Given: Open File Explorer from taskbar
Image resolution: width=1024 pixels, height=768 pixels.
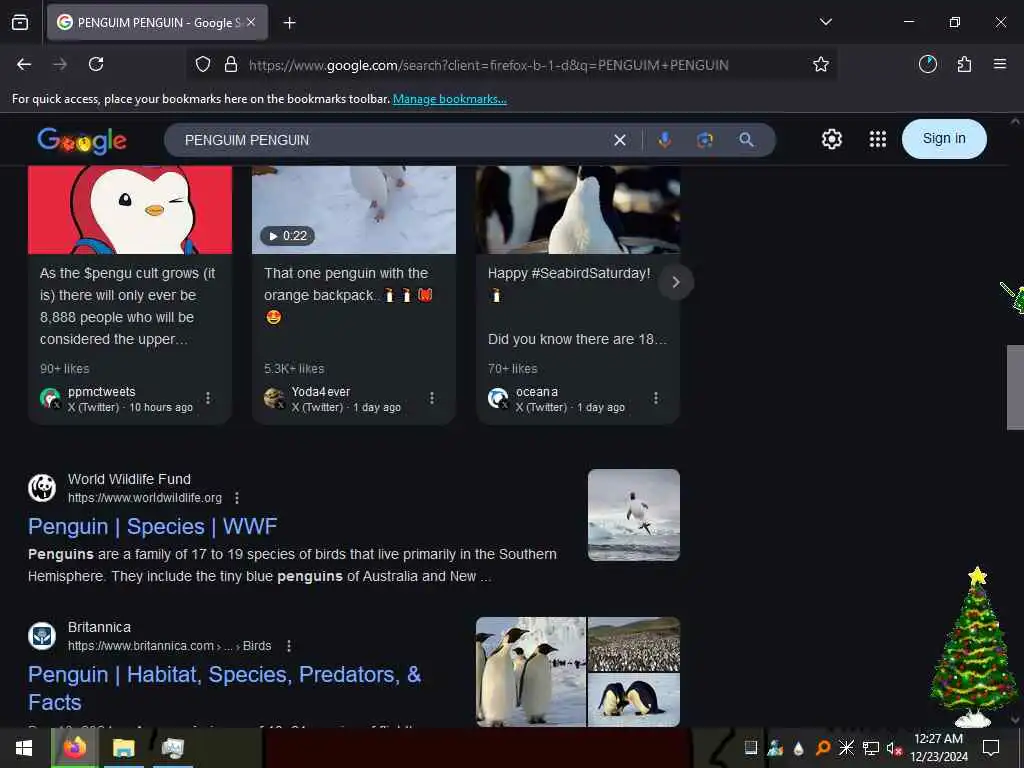Looking at the screenshot, I should pos(123,748).
